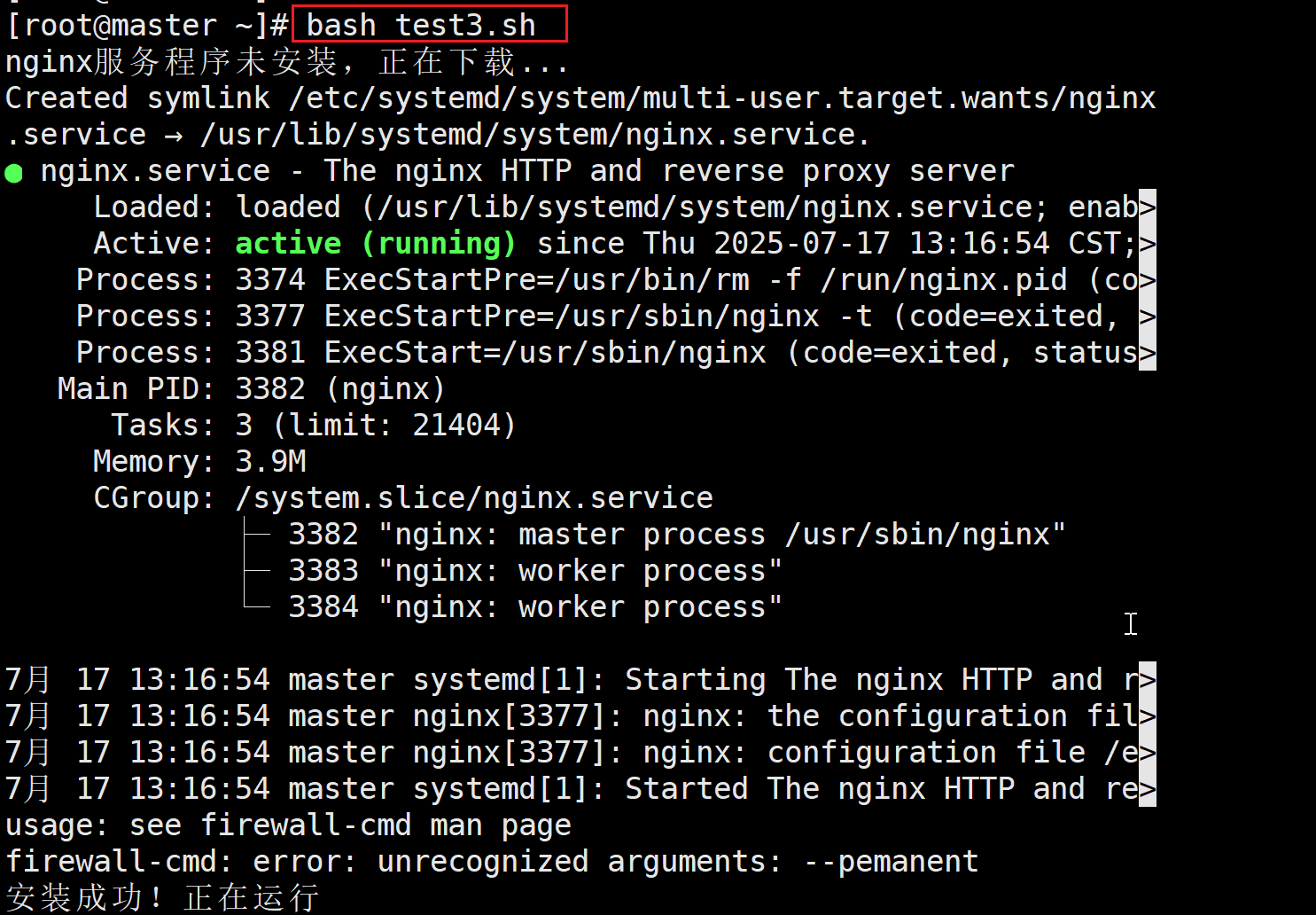Image resolution: width=1316 pixels, height=915 pixels.
Task: Click the 'Memory: 3.9M' value
Action: [199, 462]
